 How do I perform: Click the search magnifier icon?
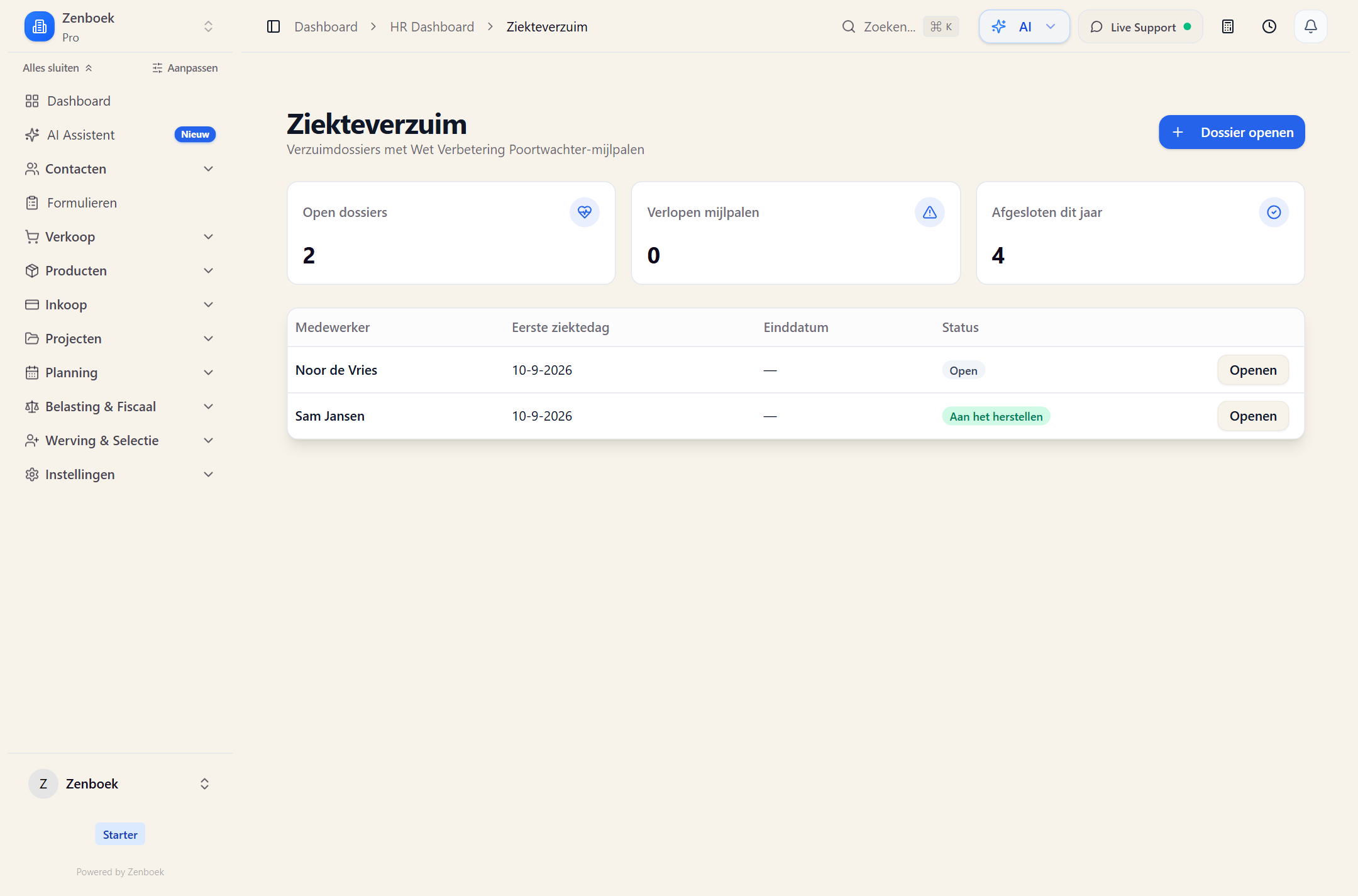[x=849, y=26]
